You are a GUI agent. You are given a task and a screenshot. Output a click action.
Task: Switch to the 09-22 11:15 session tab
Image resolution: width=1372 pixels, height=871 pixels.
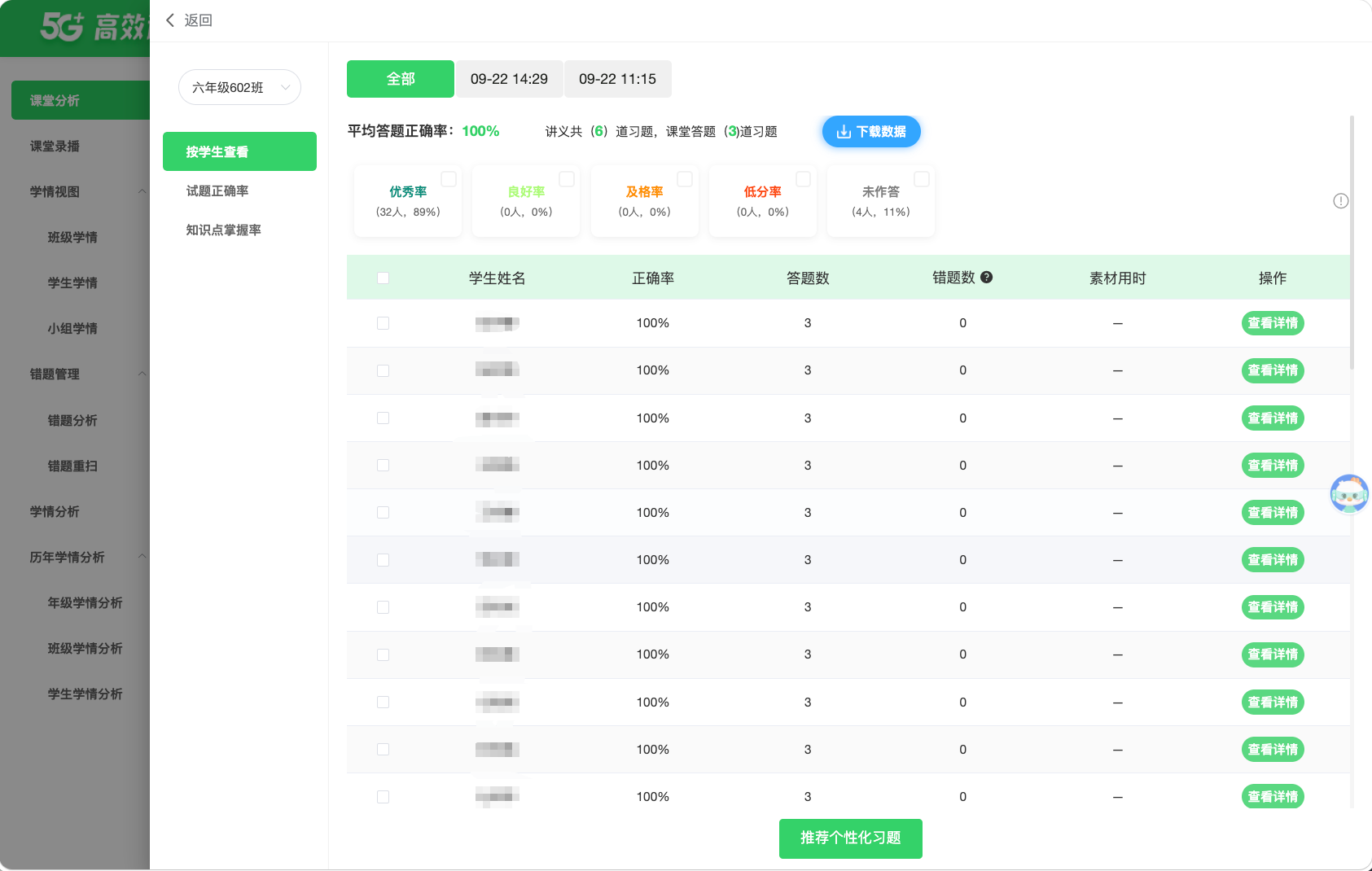click(x=617, y=79)
